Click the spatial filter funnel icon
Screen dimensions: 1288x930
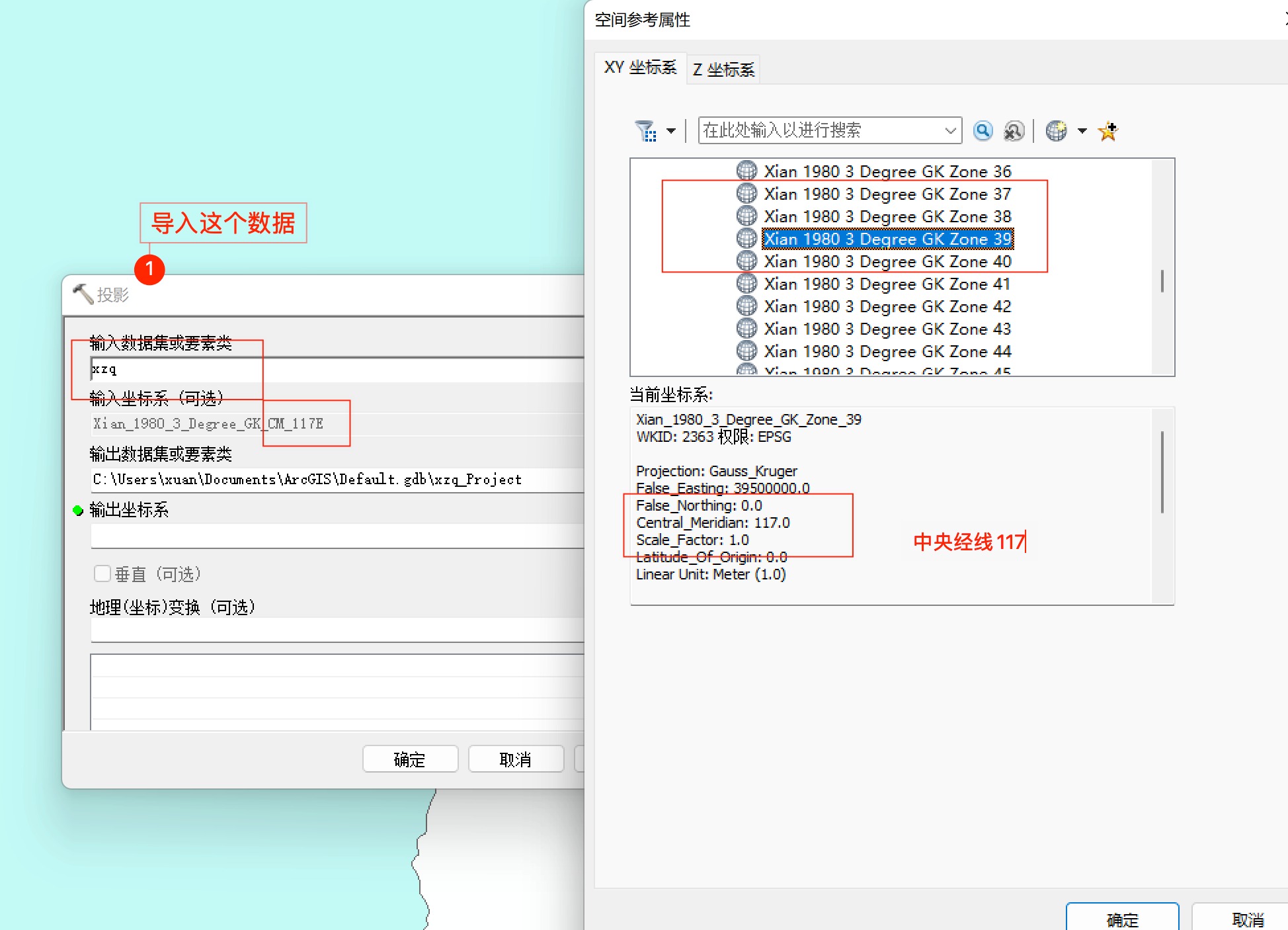tap(645, 130)
